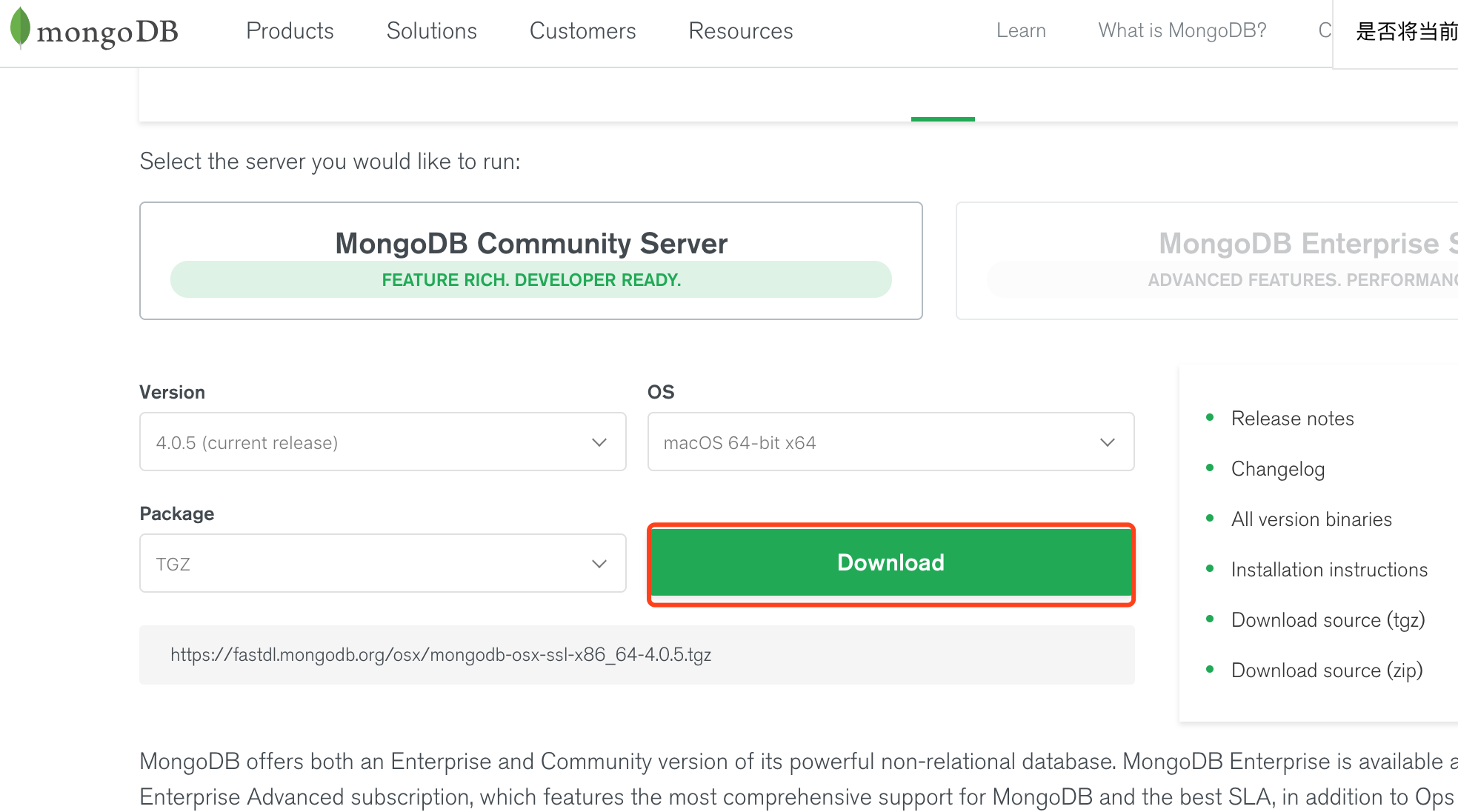The height and width of the screenshot is (812, 1458).
Task: Select the MongoDB Community Server card
Action: (531, 261)
